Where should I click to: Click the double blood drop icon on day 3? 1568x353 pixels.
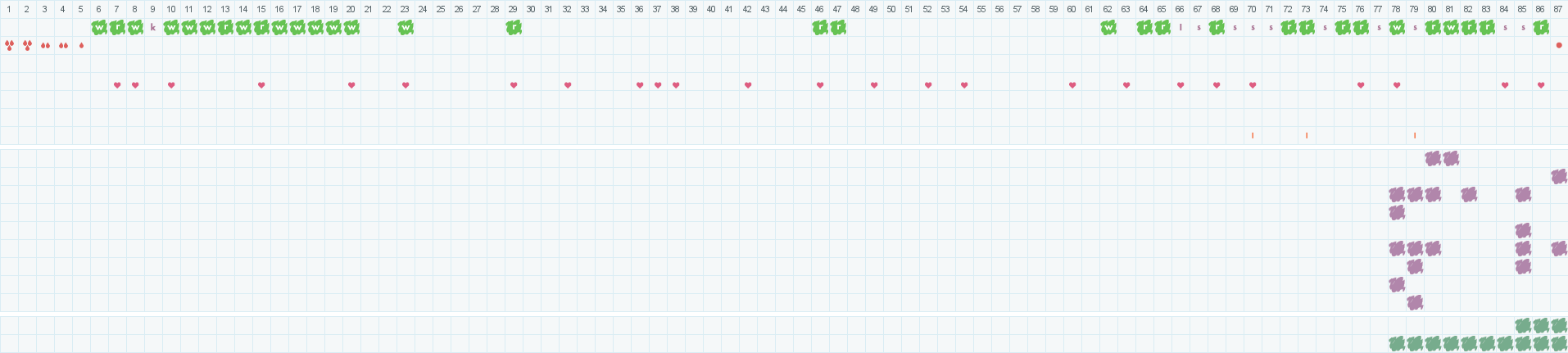(45, 46)
